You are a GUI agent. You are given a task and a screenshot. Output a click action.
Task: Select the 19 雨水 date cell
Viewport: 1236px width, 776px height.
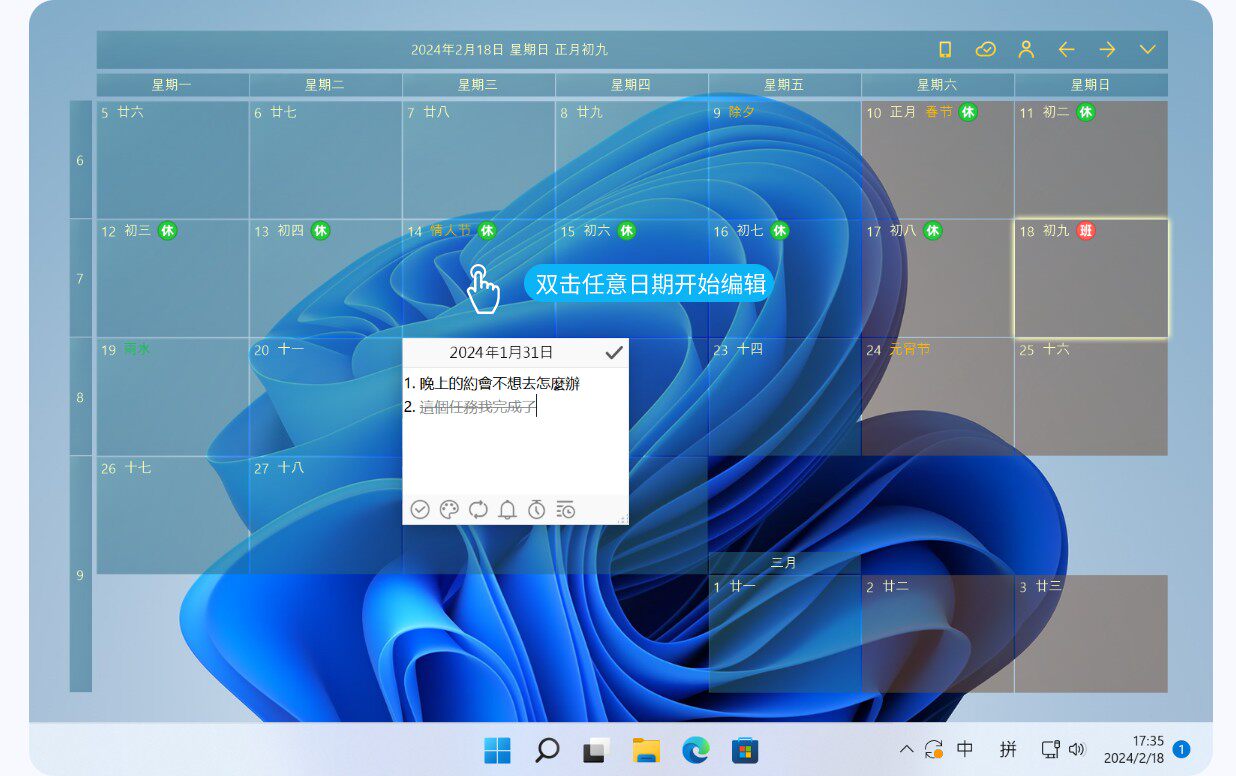[173, 397]
